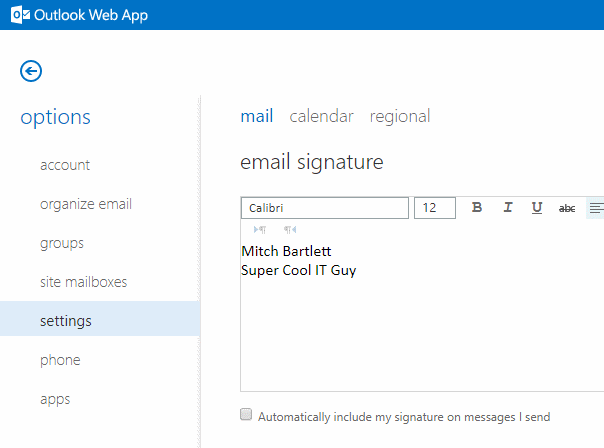The width and height of the screenshot is (604, 448).
Task: Toggle underline formatting in signature editor
Action: coord(537,208)
